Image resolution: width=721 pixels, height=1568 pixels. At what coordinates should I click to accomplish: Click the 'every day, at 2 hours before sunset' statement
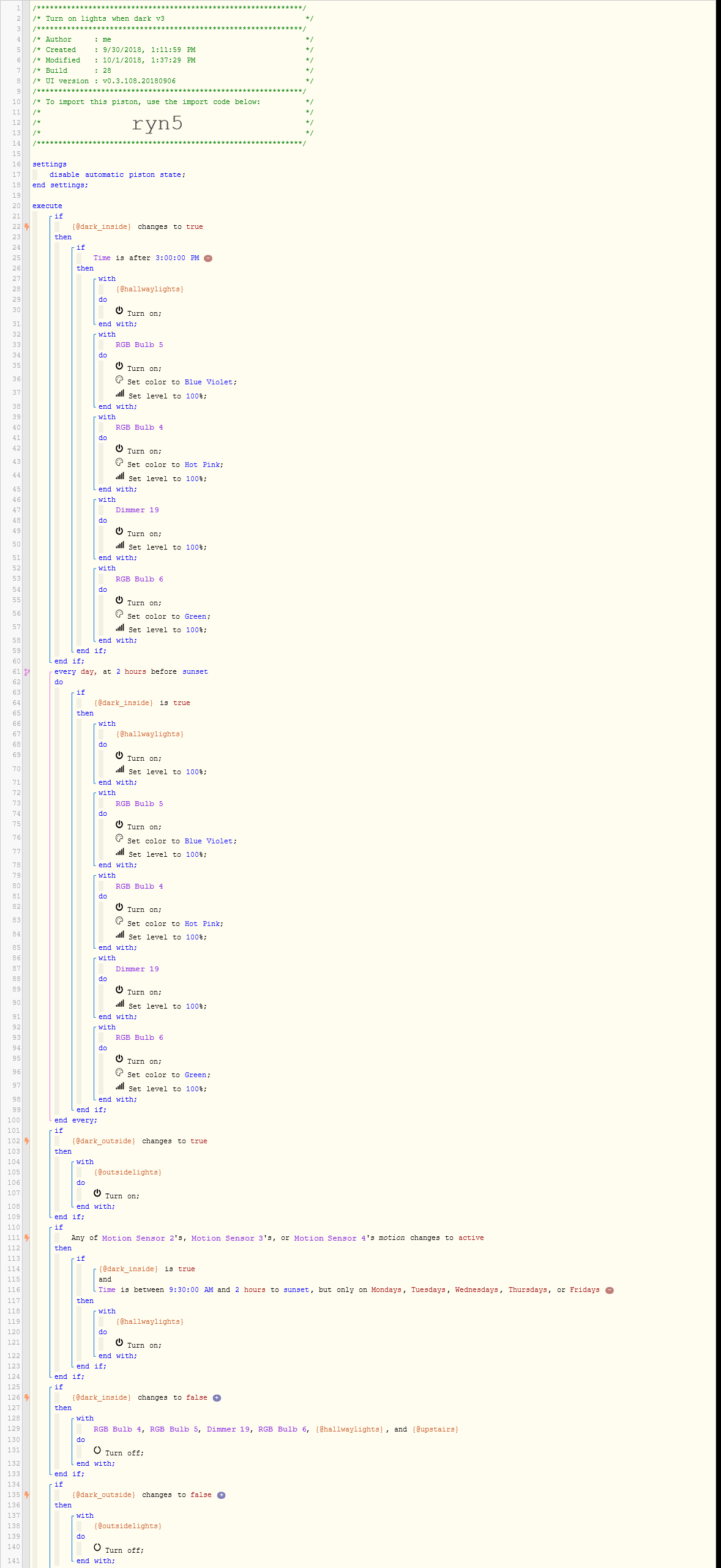[x=131, y=672]
